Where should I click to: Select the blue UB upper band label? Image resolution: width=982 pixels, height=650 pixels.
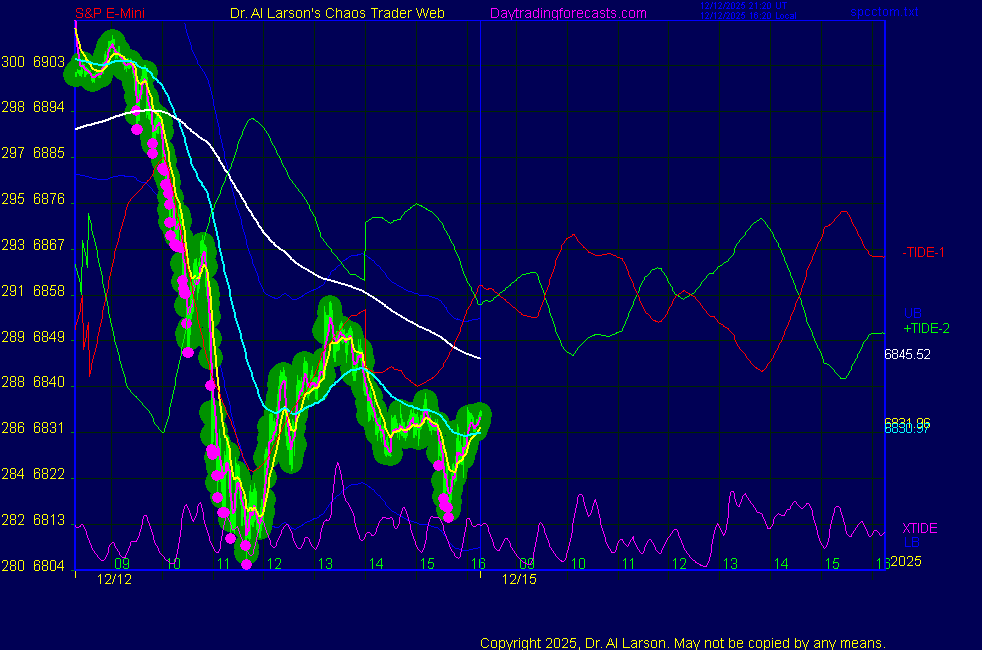[x=912, y=313]
